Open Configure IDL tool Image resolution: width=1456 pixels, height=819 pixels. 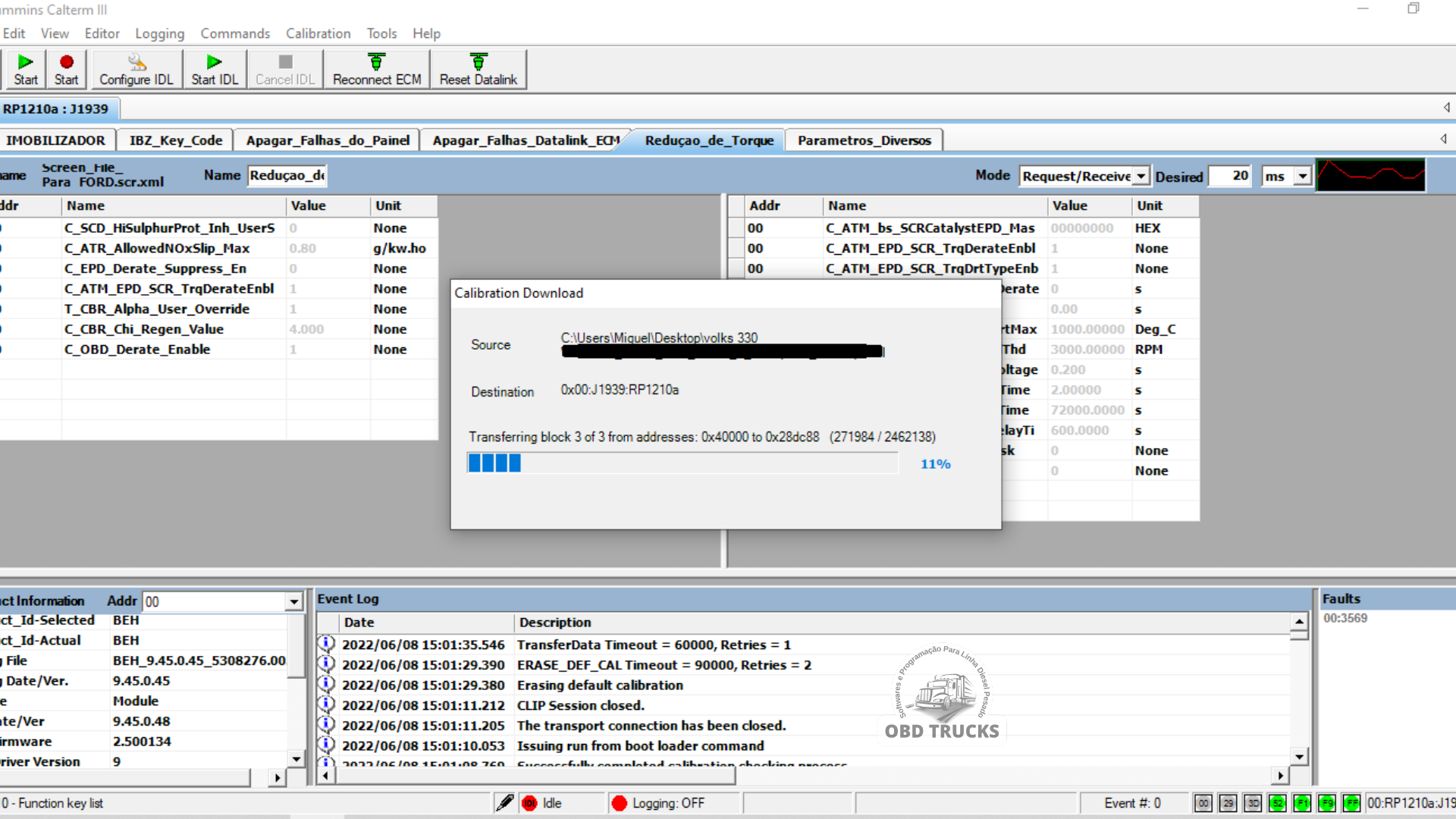tap(136, 69)
